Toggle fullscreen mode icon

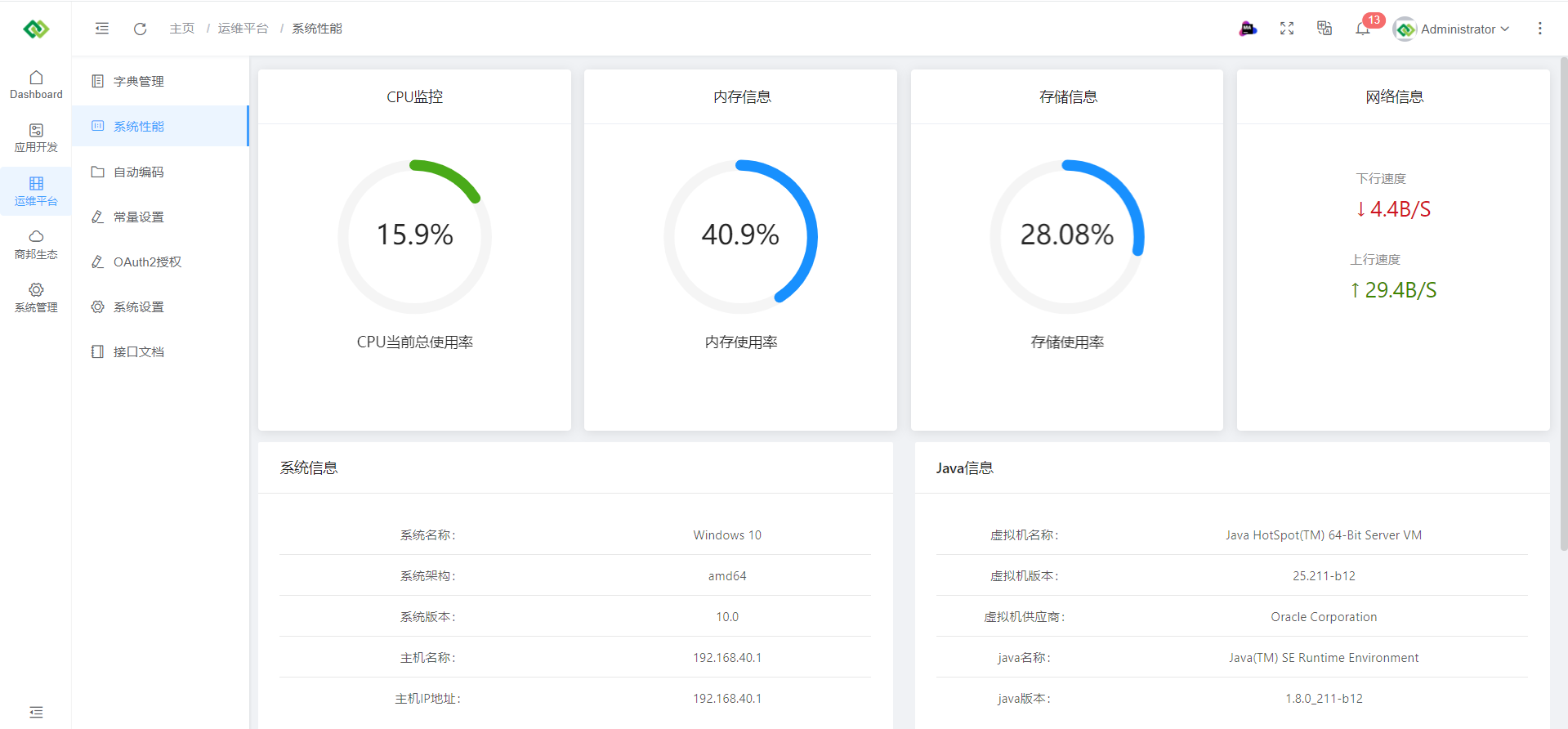point(1287,29)
